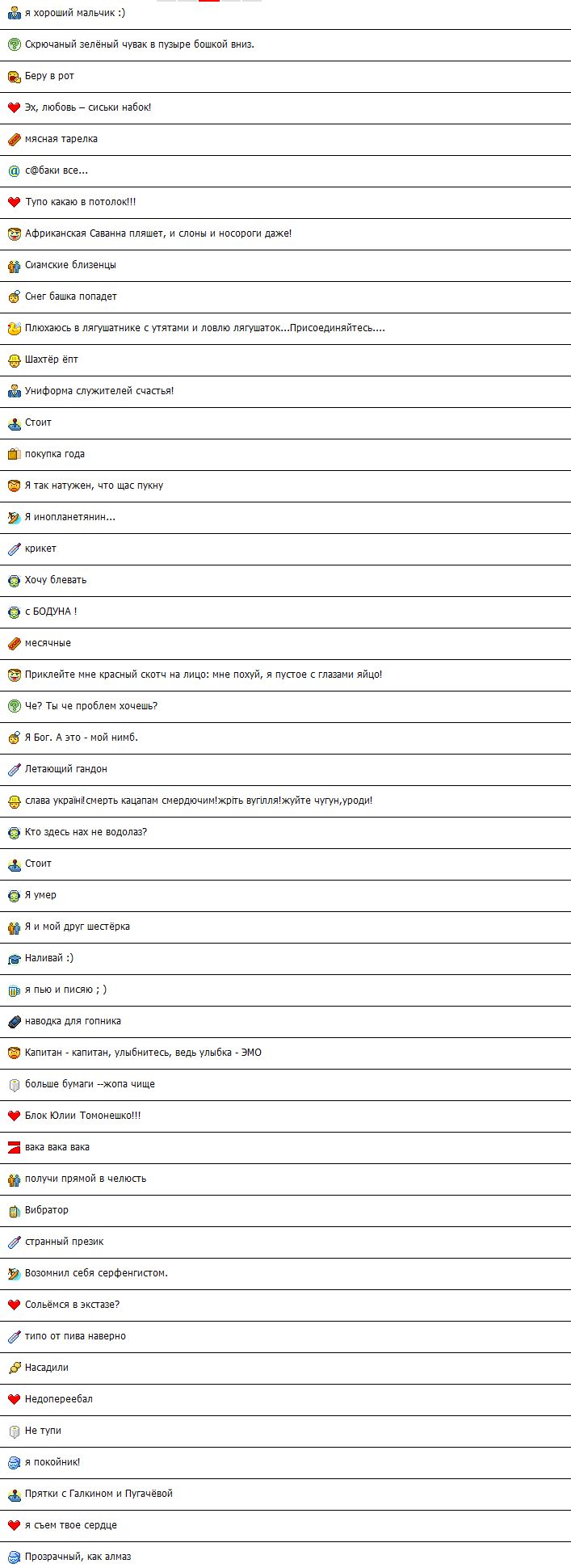
Task: Open the 'Блок Юлии Томонешко!!!' status row
Action: (285, 1116)
